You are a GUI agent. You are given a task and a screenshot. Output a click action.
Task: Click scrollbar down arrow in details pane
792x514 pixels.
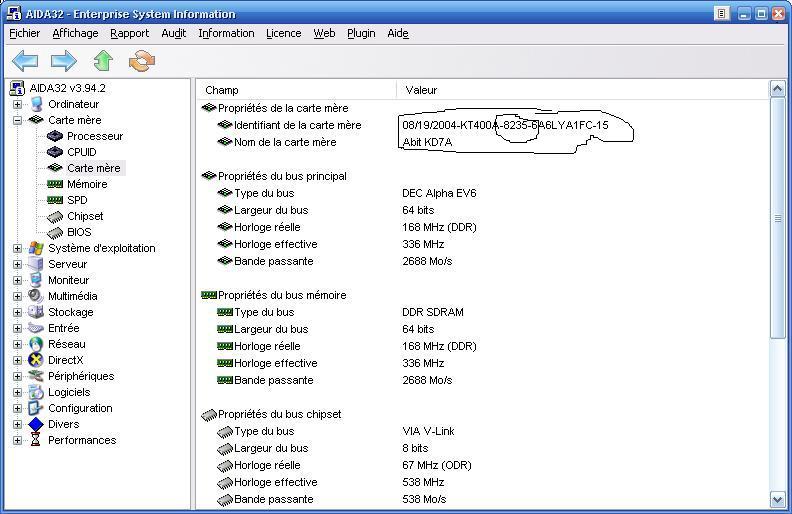click(x=777, y=499)
